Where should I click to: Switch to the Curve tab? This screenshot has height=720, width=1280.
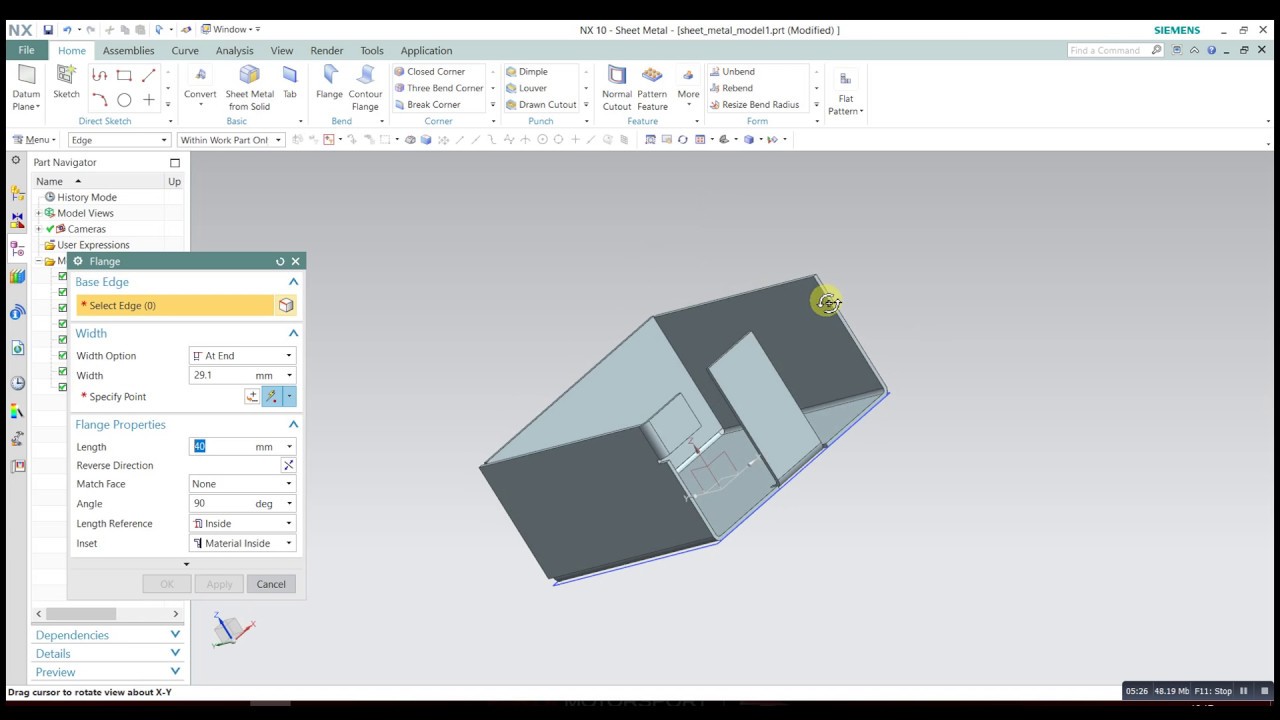[x=185, y=51]
